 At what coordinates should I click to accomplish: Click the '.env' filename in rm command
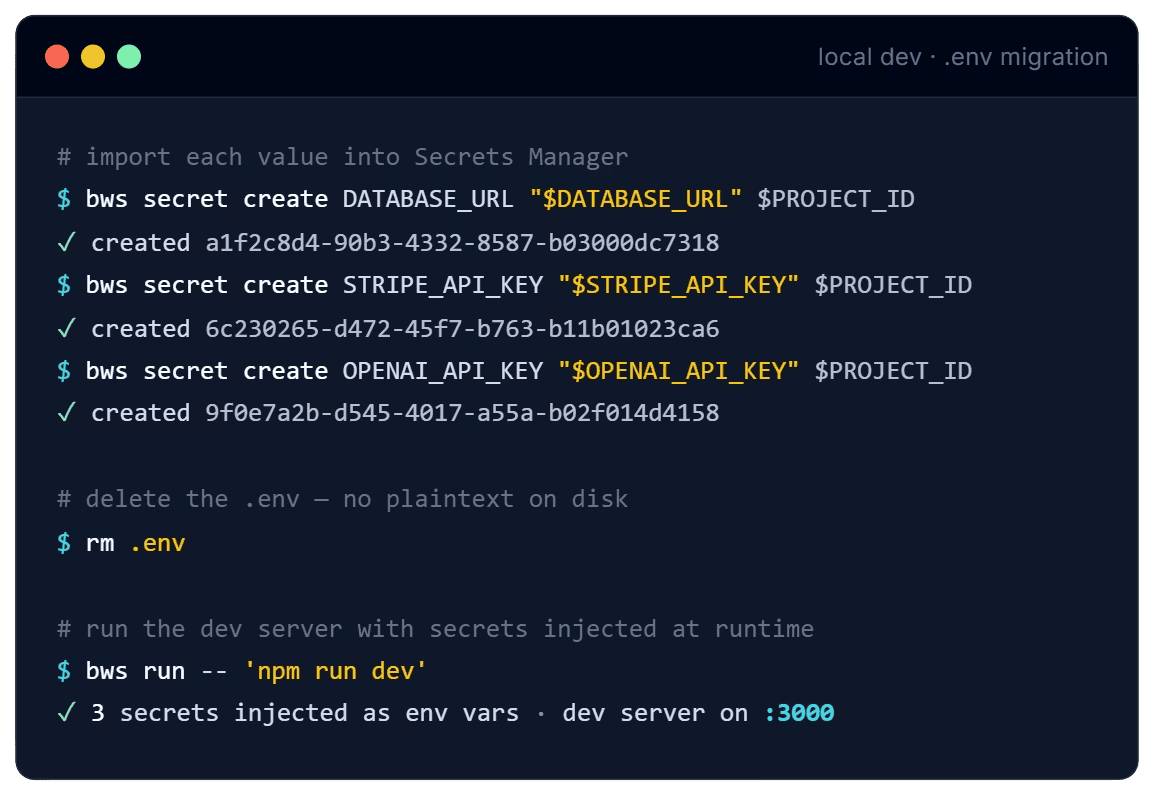(157, 543)
